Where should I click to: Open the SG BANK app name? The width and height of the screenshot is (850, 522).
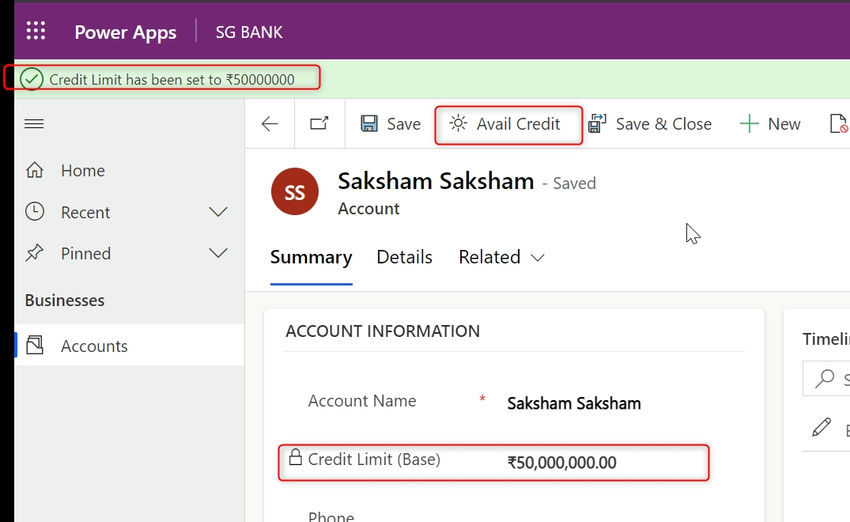[249, 32]
